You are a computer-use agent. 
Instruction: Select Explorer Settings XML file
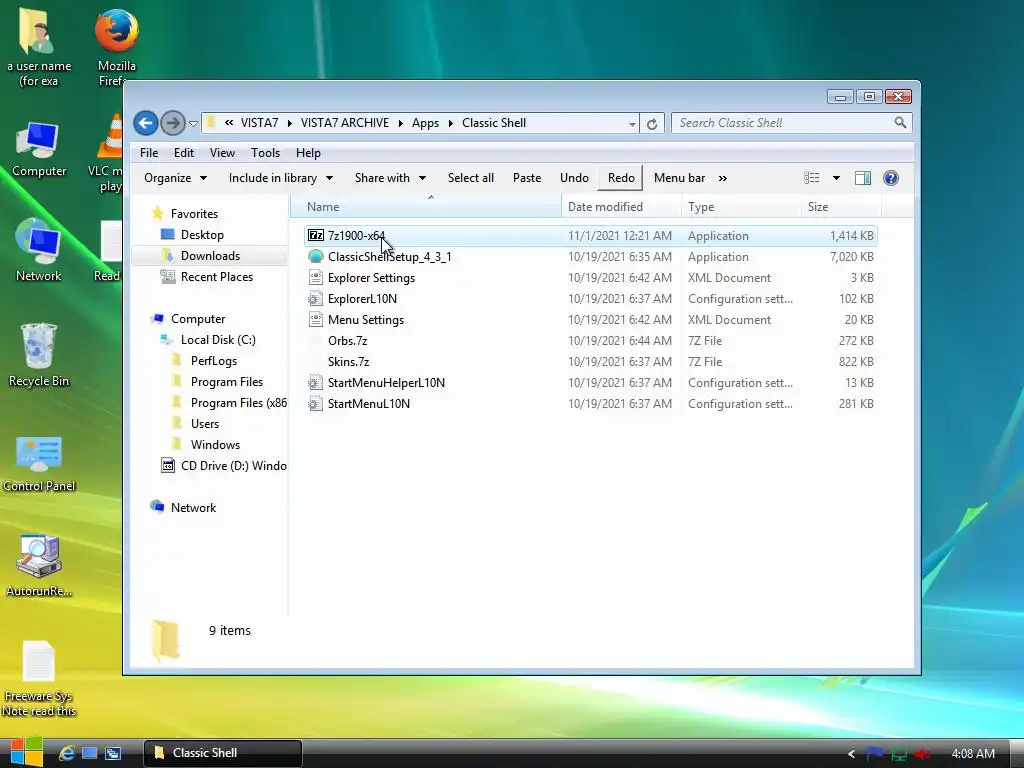[590, 278]
